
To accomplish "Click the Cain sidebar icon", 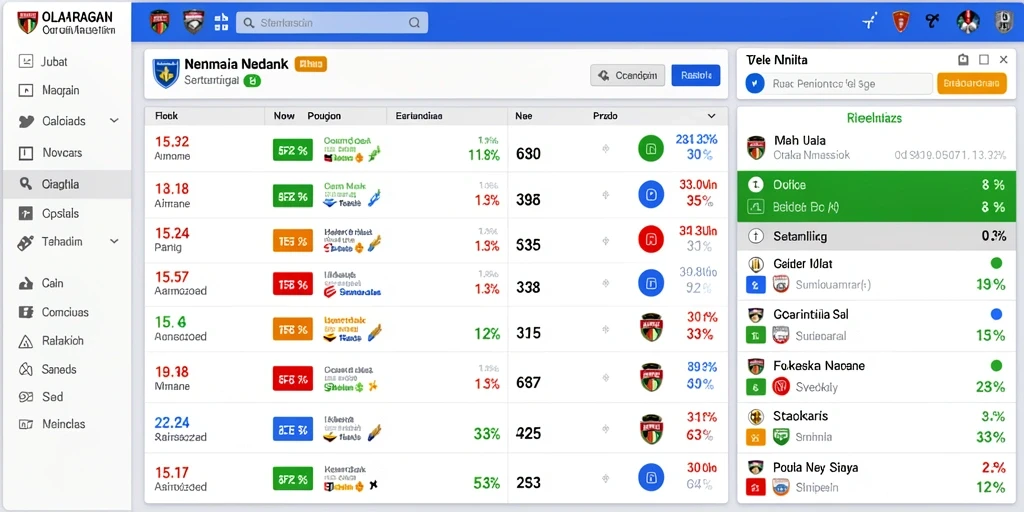I will coord(25,283).
